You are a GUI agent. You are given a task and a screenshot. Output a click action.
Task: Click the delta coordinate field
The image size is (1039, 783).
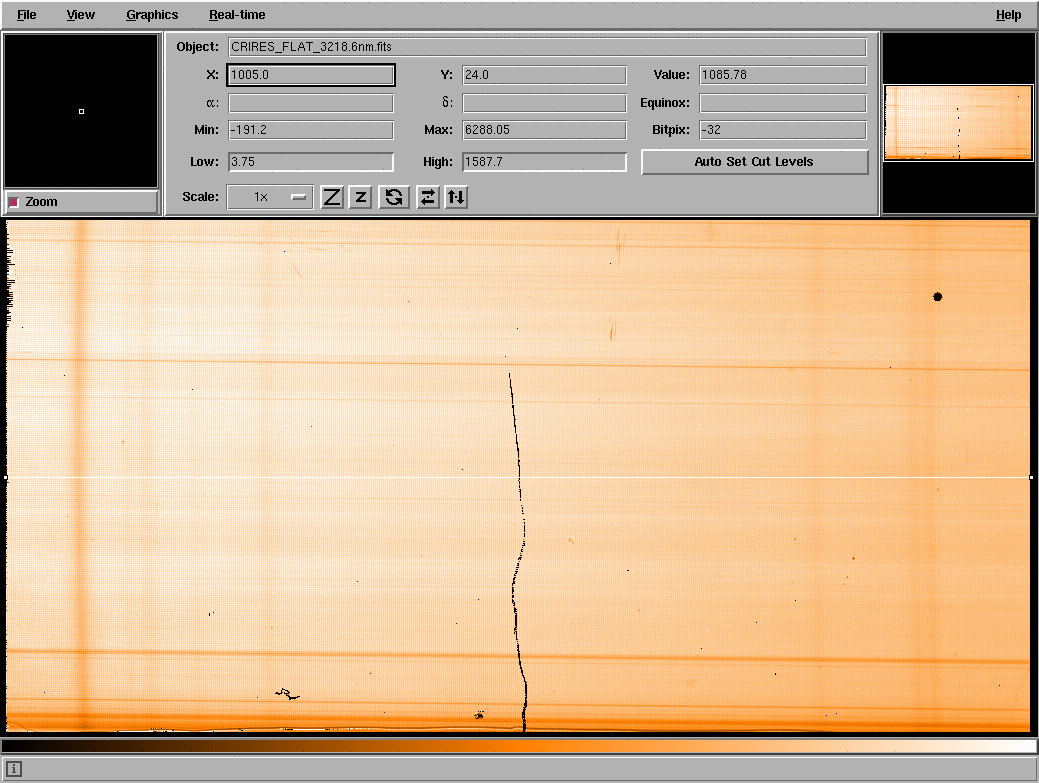point(544,103)
